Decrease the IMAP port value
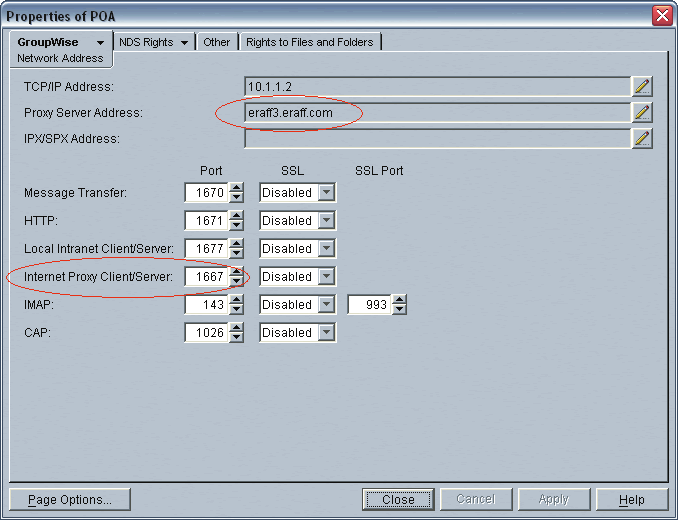678x520 pixels. coord(236,309)
